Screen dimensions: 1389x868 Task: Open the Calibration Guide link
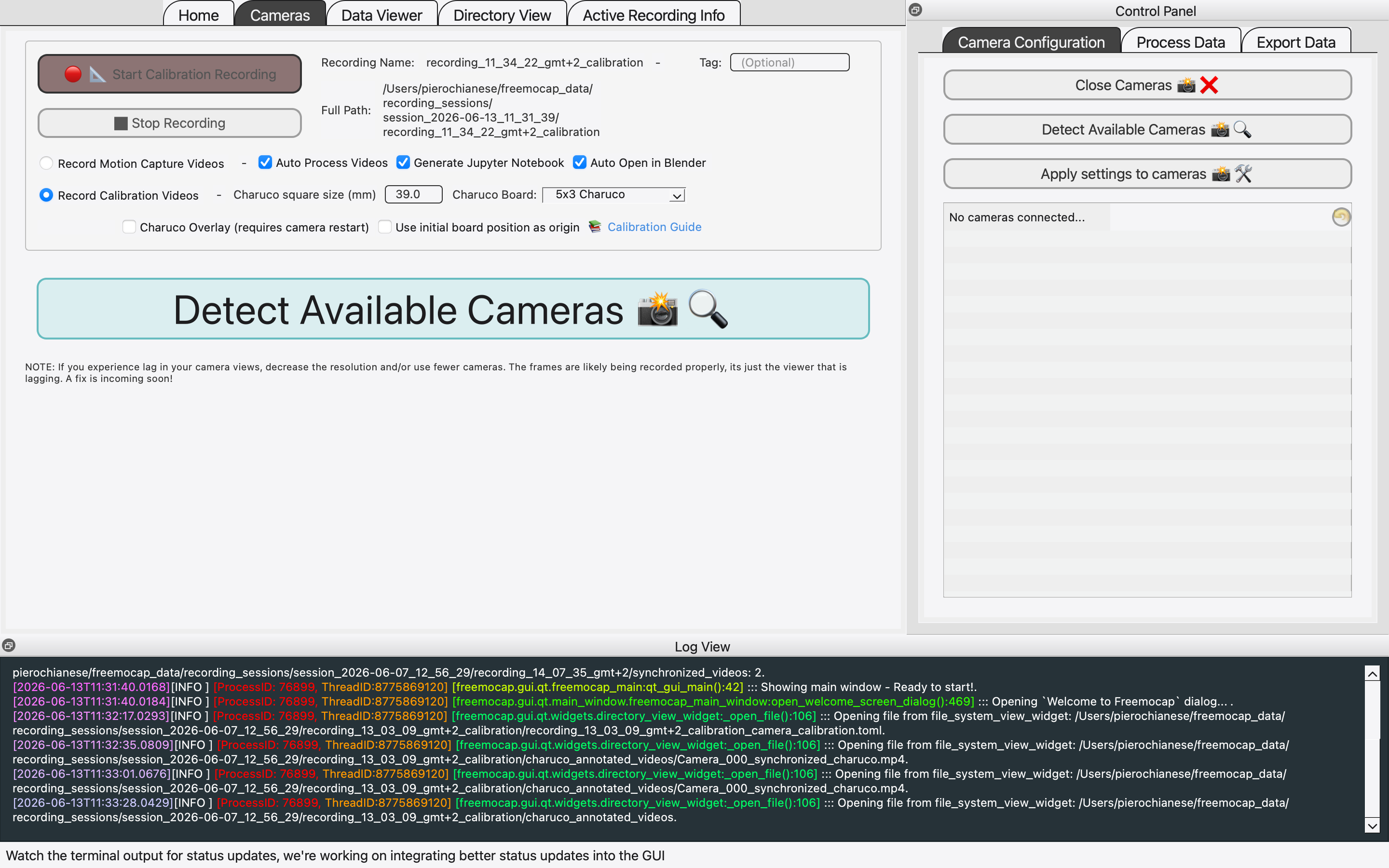click(x=654, y=227)
